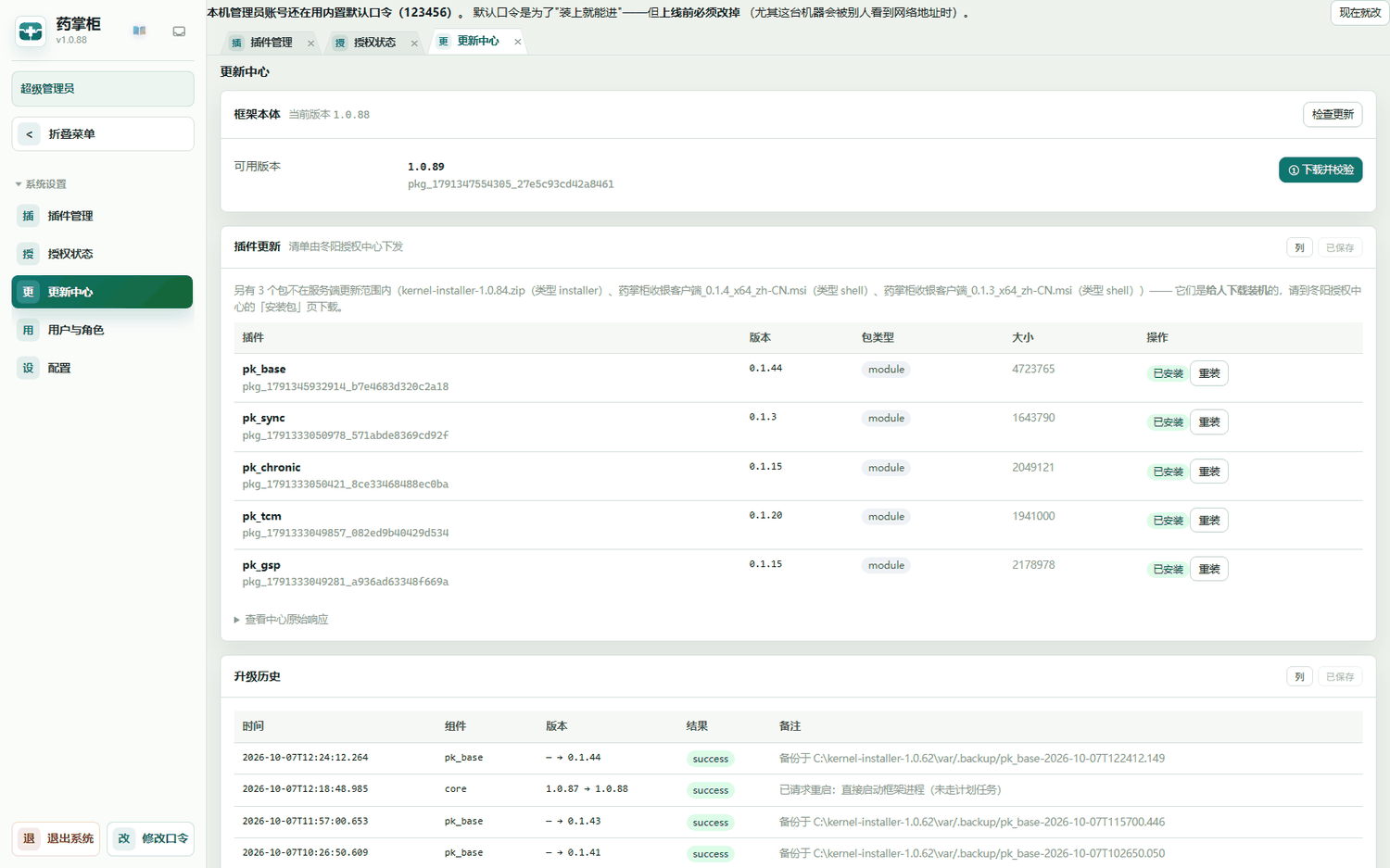Image resolution: width=1390 pixels, height=868 pixels.
Task: Open 列 column chooser in 升级历史 panel
Action: [x=1299, y=676]
